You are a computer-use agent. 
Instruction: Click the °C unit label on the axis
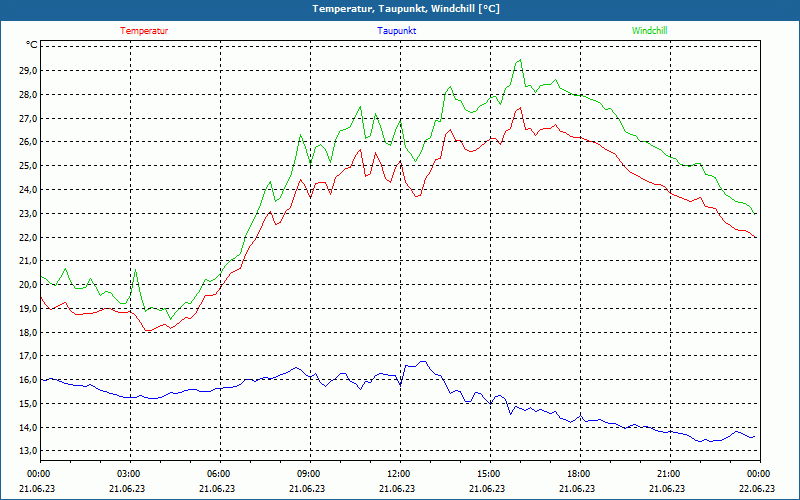(x=32, y=45)
